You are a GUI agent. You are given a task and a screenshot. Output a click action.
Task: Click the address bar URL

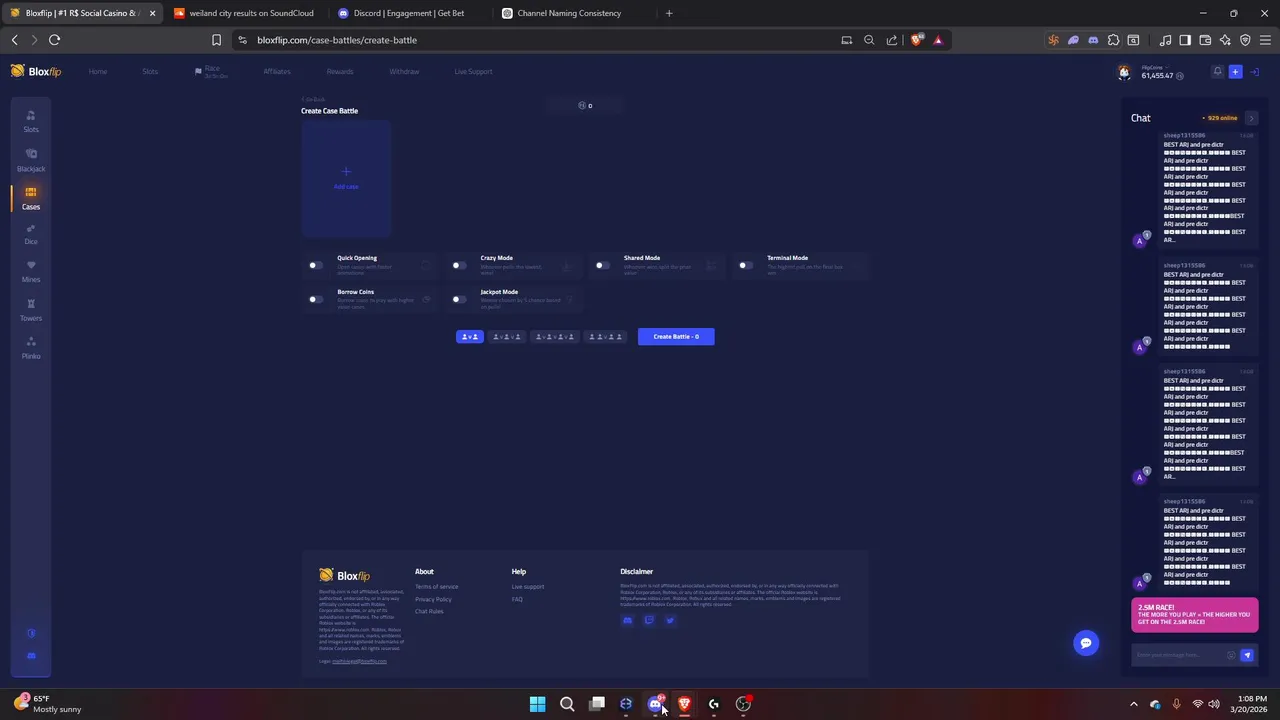coord(337,40)
